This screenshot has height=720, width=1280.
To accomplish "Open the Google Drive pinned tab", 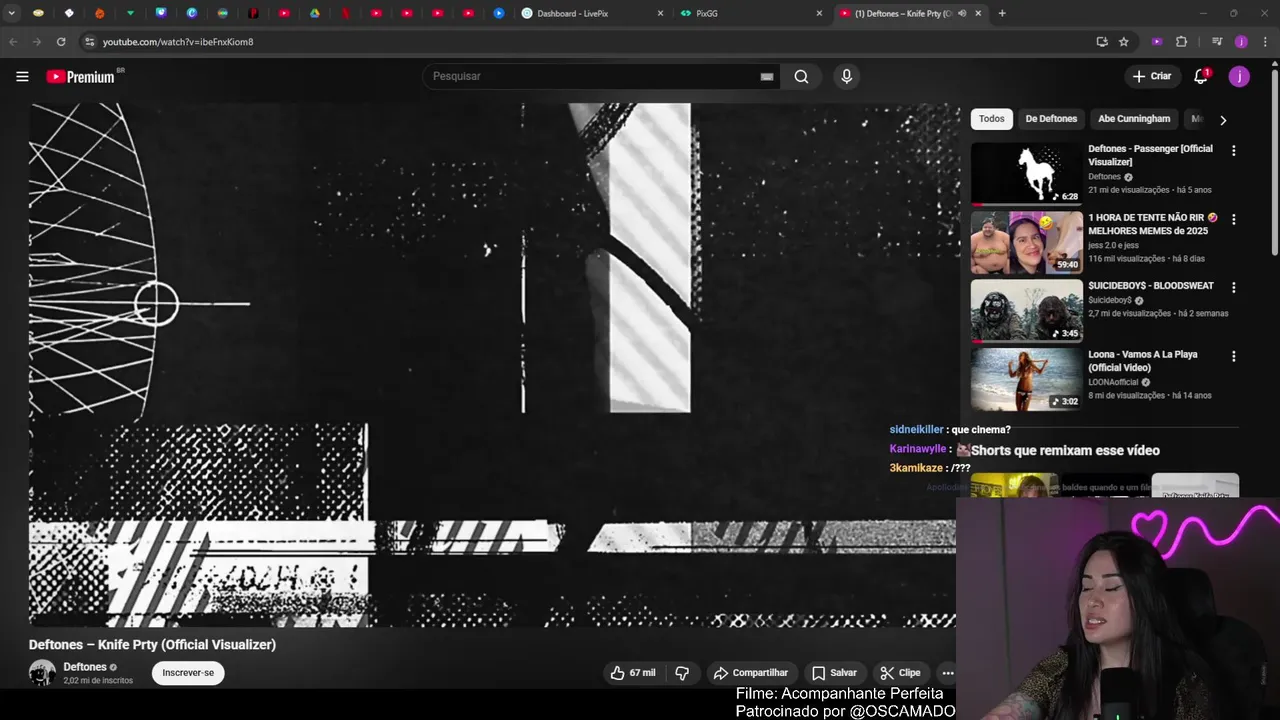I will [314, 13].
